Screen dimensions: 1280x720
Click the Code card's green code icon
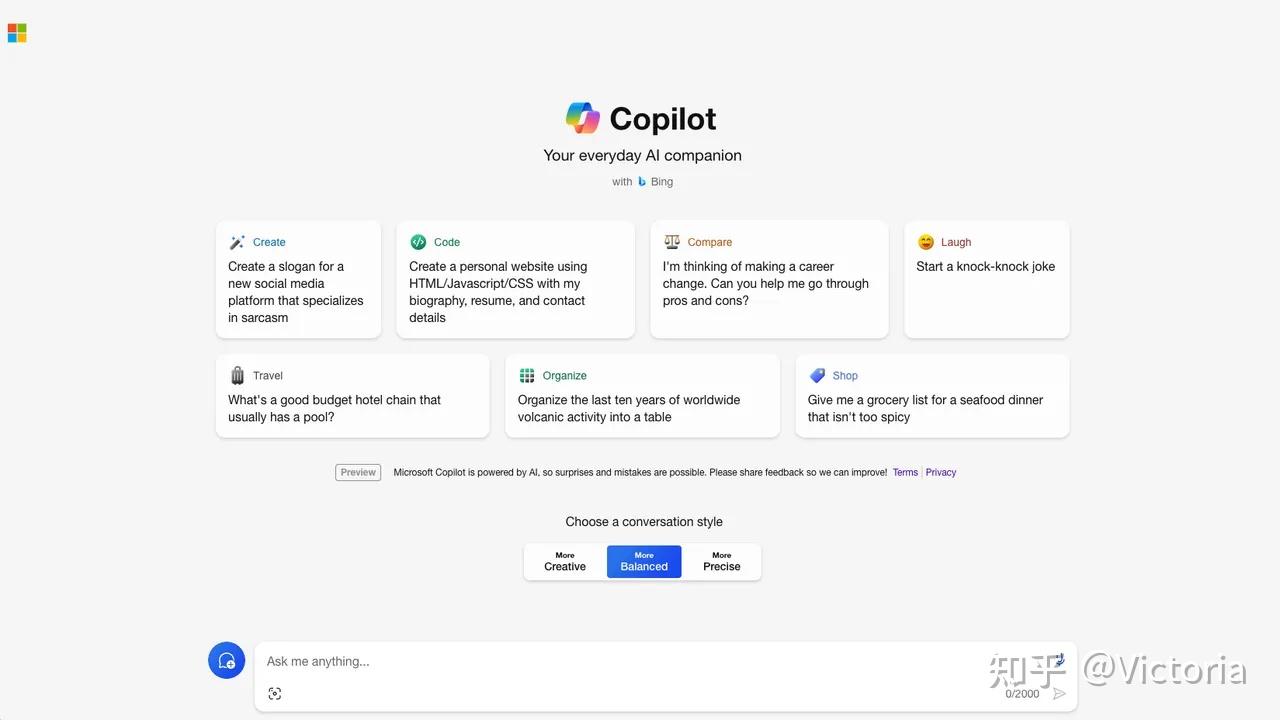click(x=418, y=242)
